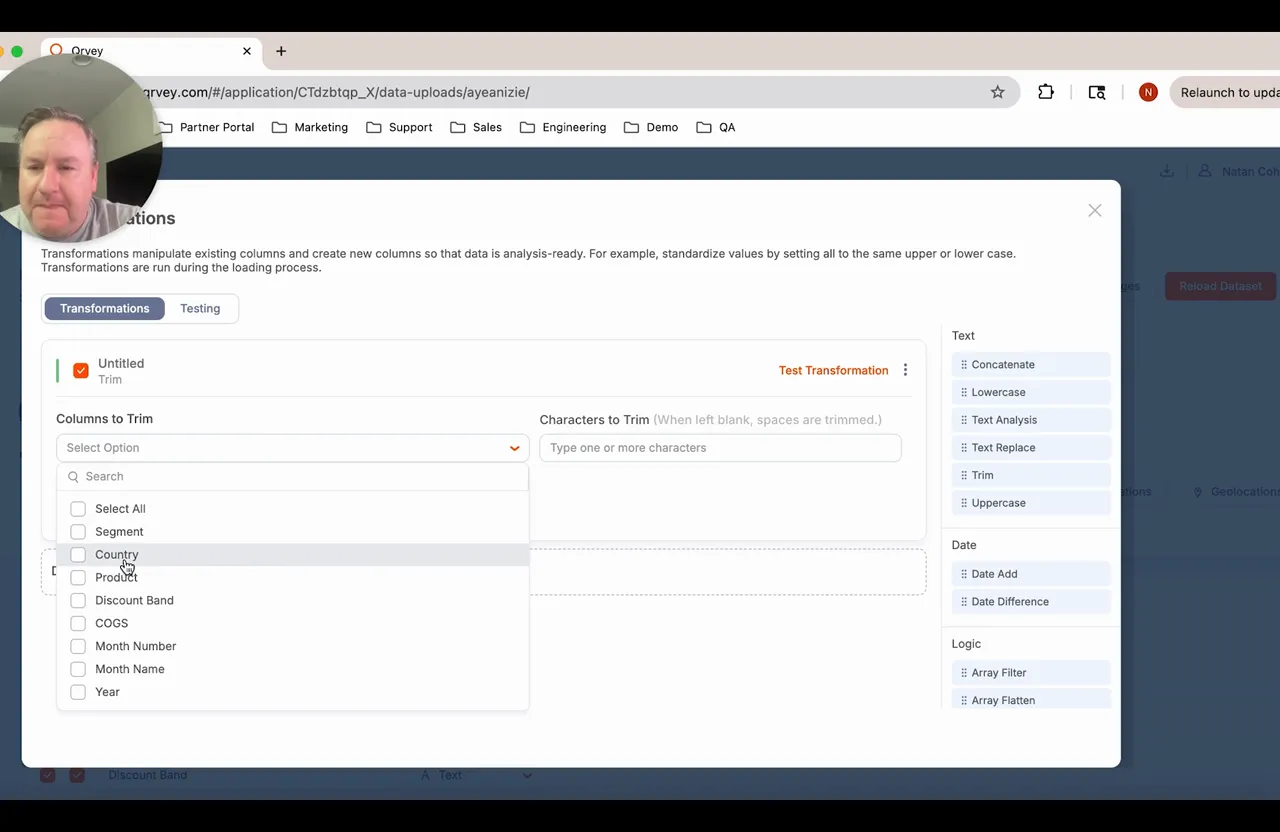
Task: Click the download icon above Reload Dataset
Action: 1166,171
